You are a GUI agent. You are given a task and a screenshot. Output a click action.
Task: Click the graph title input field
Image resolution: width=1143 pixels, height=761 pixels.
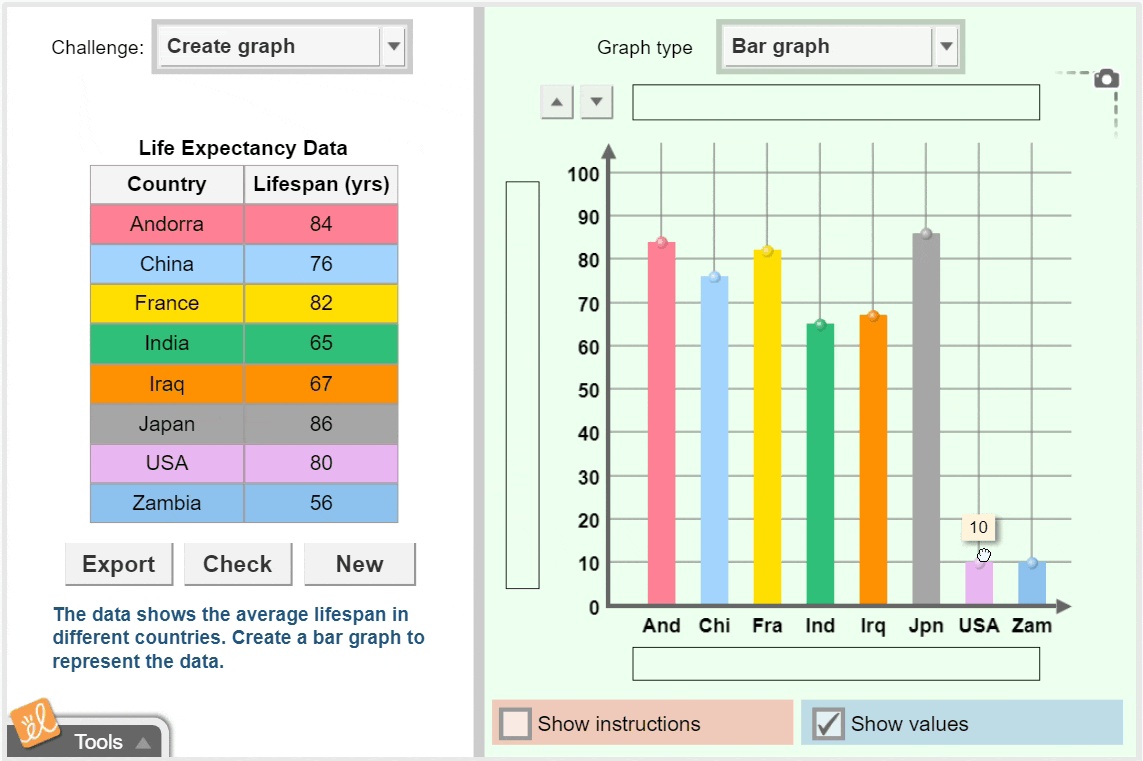pyautogui.click(x=836, y=101)
